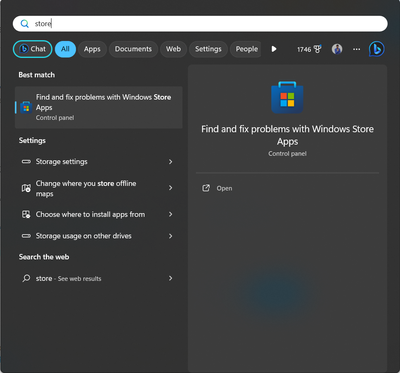400x373 pixels.
Task: Click Open in the preview pane
Action: click(224, 188)
